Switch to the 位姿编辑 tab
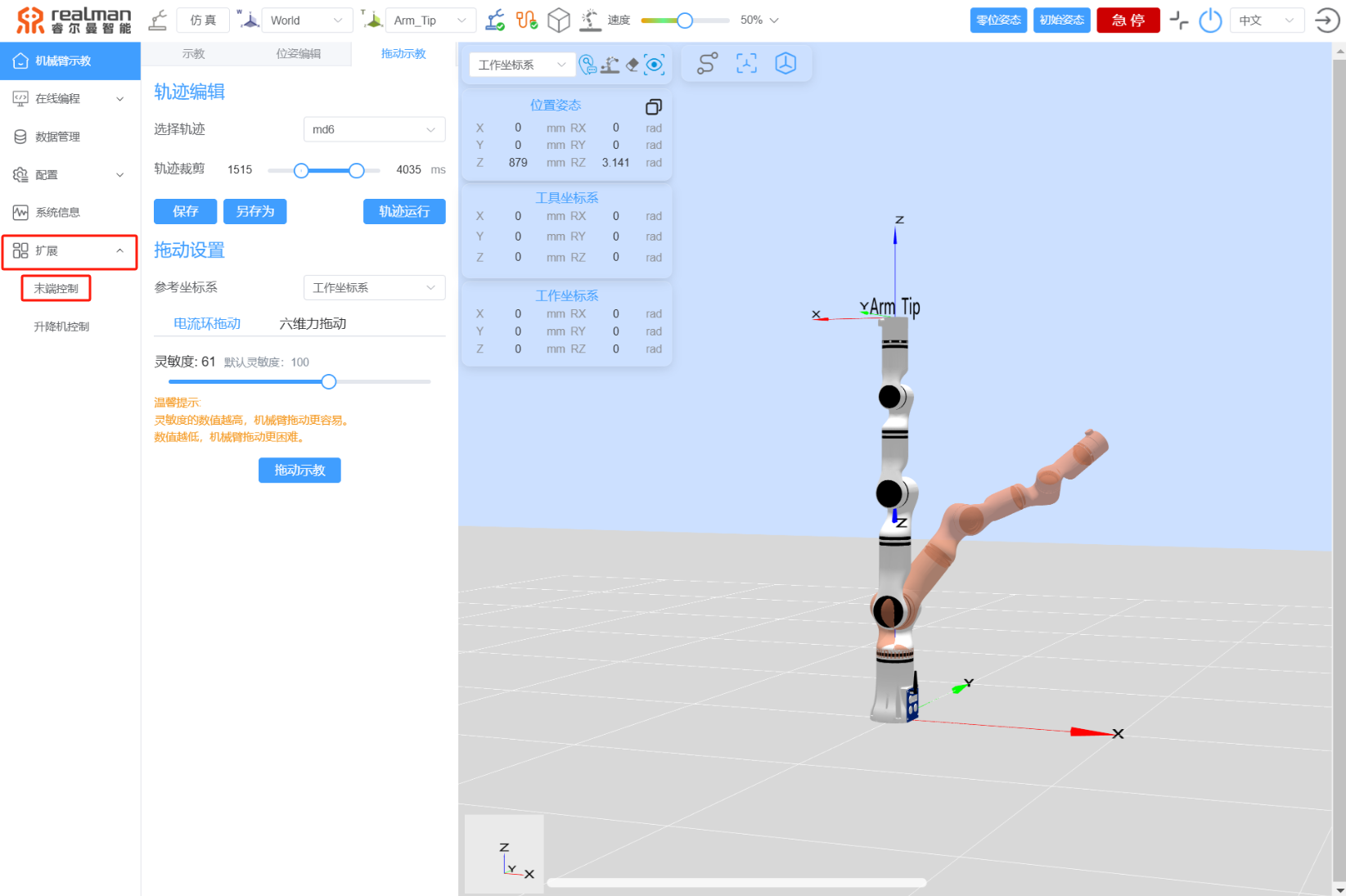 pos(298,54)
